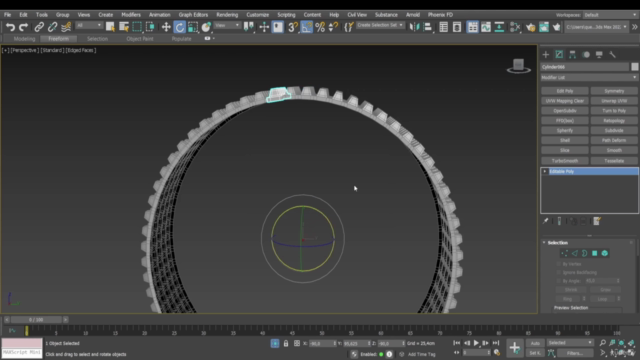Open the Motion command panel tab
Screen dimensions: 640x360
click(x=586, y=54)
